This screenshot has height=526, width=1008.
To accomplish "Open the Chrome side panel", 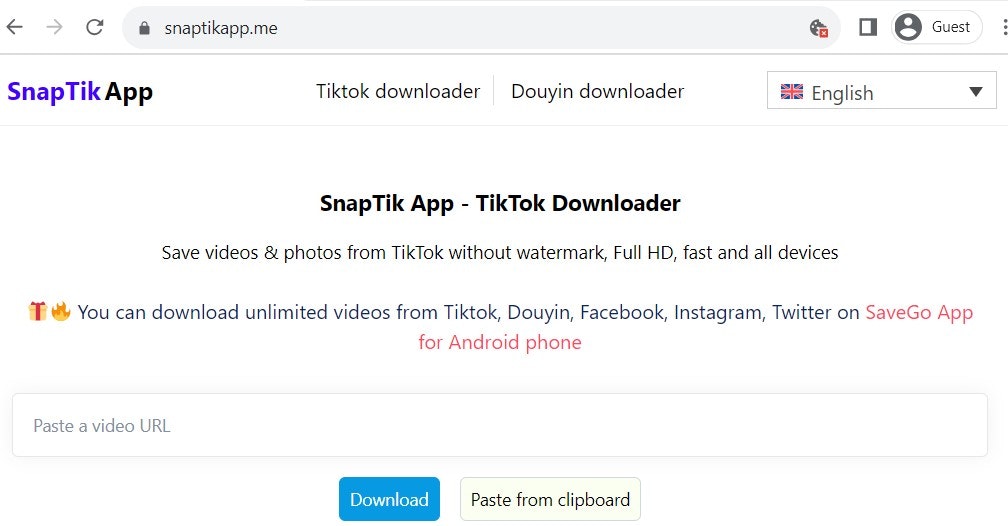I will [868, 28].
